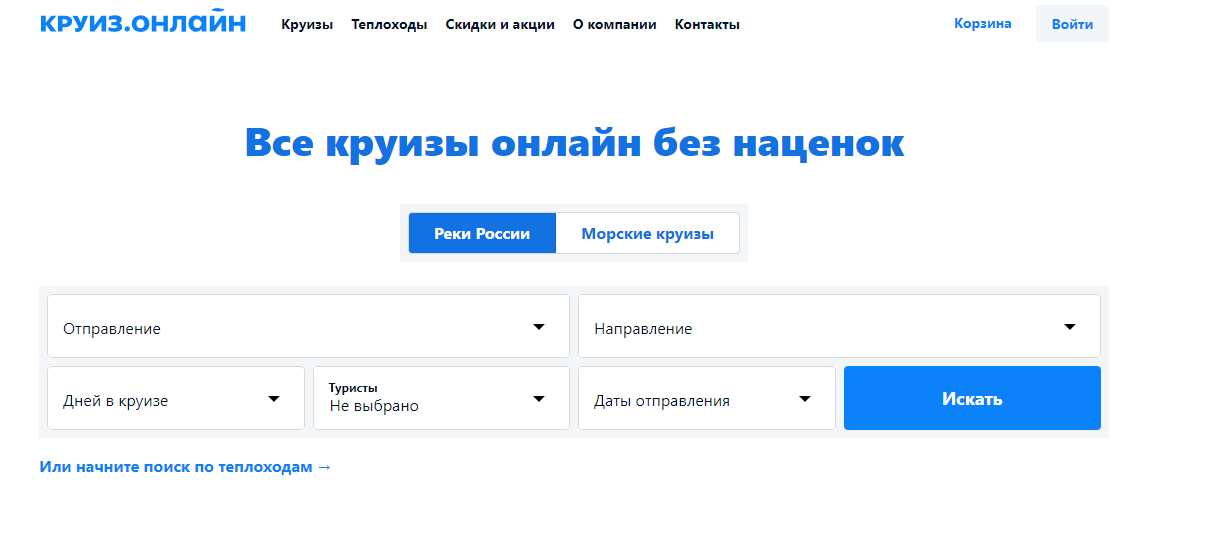
Task: Expand the Отправление dropdown
Action: pos(308,326)
